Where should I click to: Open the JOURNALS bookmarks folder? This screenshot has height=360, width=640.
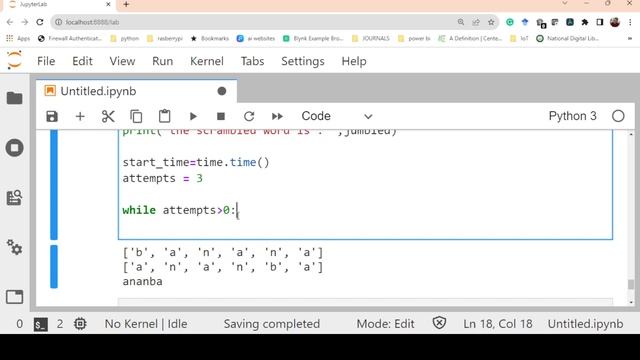(371, 38)
